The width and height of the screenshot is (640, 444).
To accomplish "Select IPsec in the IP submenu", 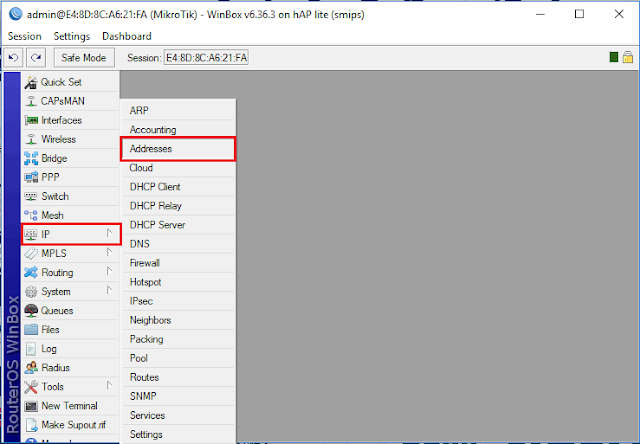I will point(178,301).
